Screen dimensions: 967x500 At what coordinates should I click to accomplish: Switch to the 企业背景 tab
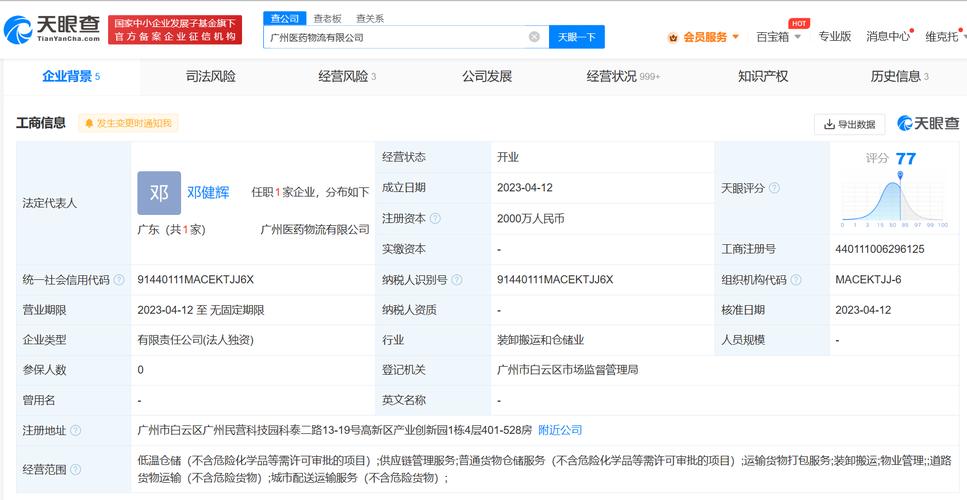71,76
